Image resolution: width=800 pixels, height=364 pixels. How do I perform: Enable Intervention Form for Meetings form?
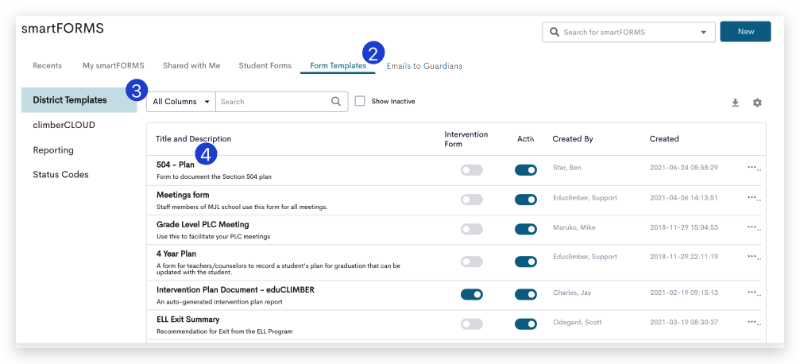pyautogui.click(x=471, y=200)
